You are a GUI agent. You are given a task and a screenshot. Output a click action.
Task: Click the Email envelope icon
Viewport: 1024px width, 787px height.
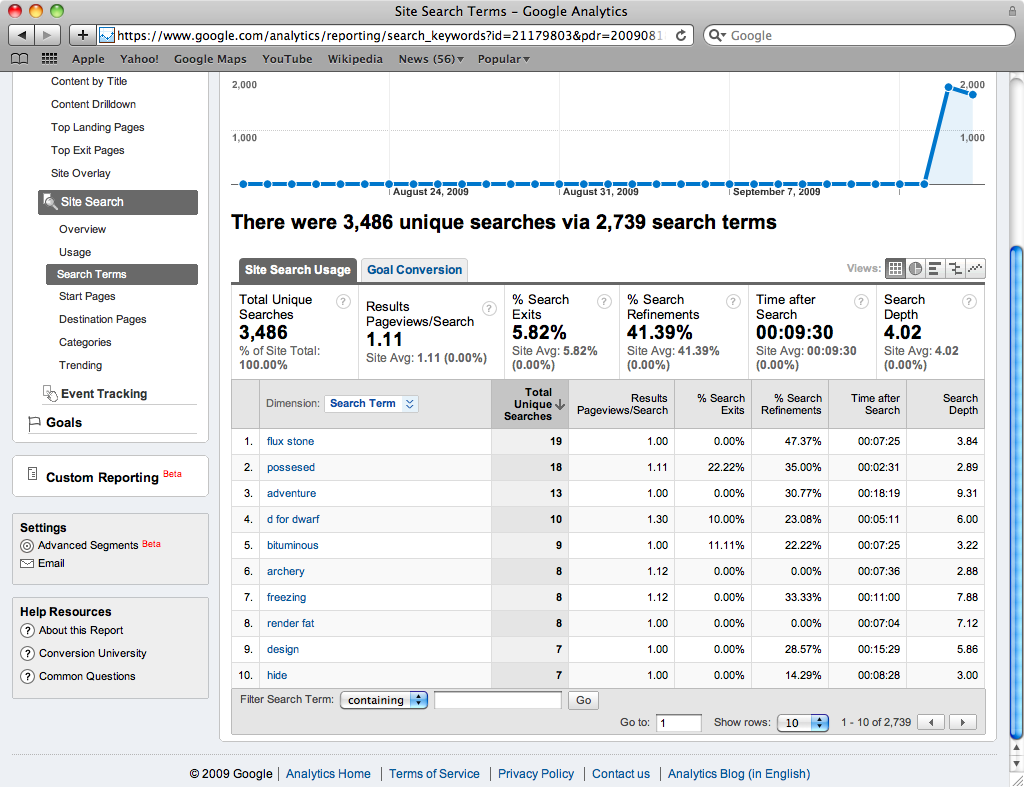[x=27, y=564]
